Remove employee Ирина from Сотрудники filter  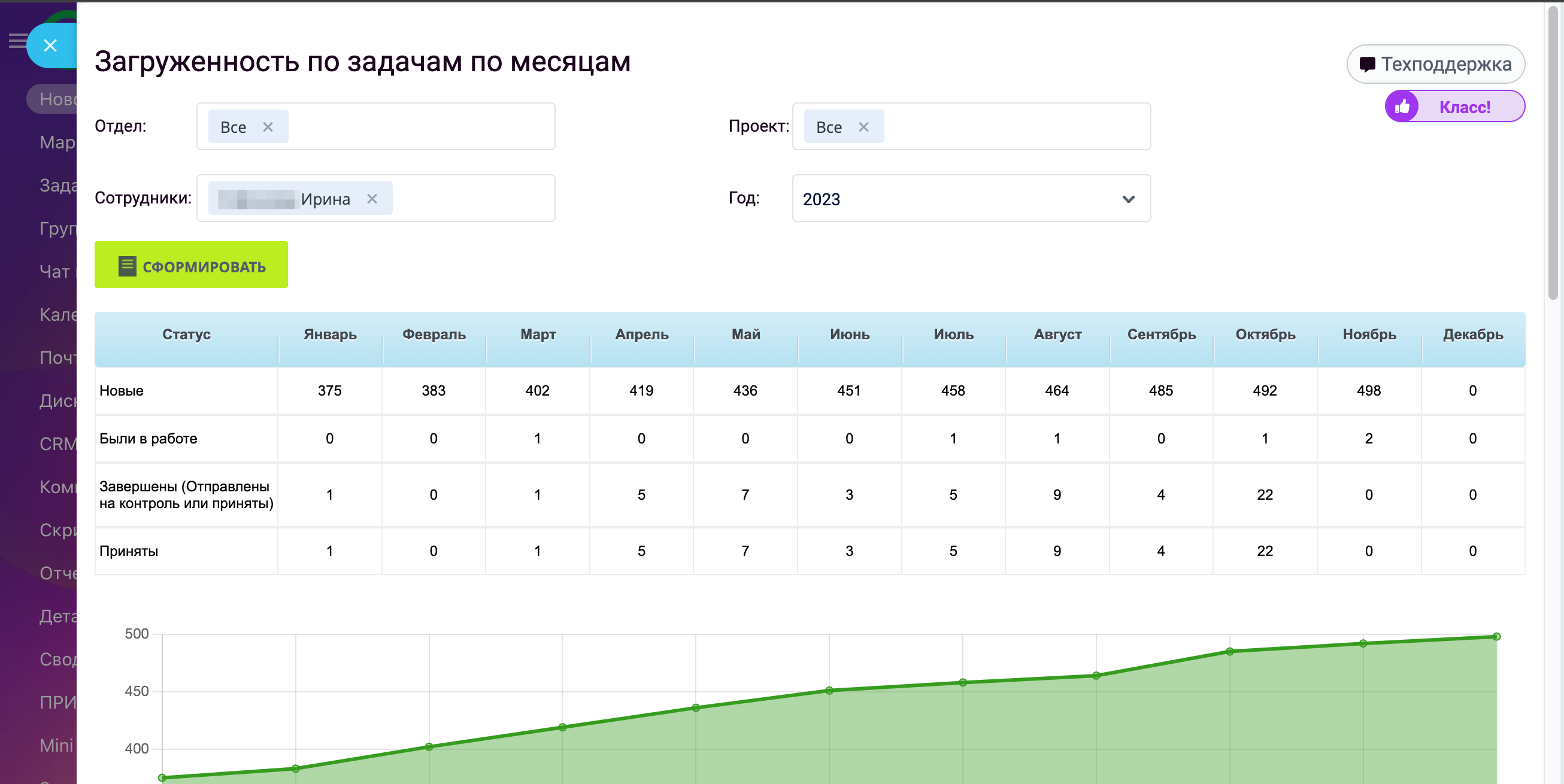point(372,199)
